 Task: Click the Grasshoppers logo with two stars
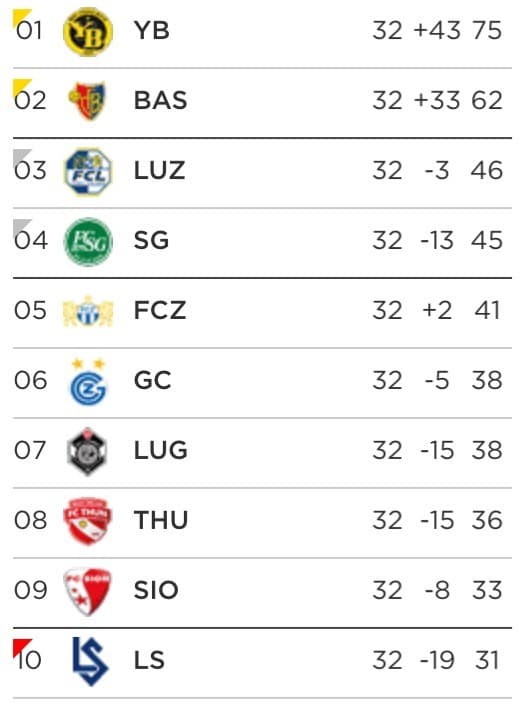[x=89, y=382]
